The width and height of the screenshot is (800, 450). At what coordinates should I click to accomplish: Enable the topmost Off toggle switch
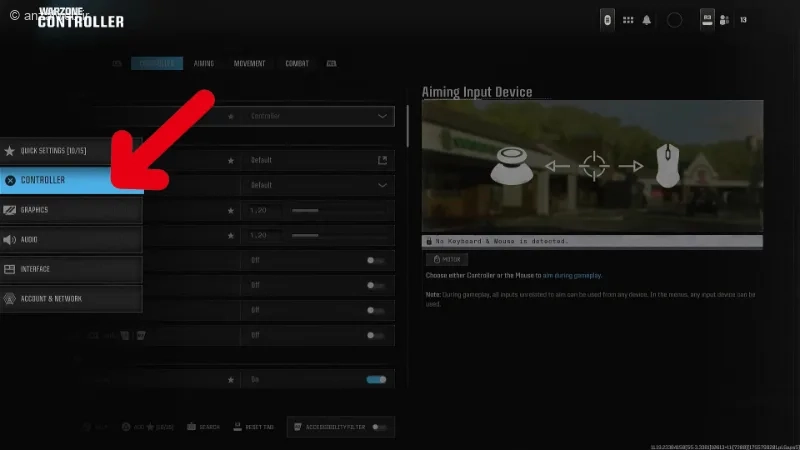pyautogui.click(x=376, y=260)
